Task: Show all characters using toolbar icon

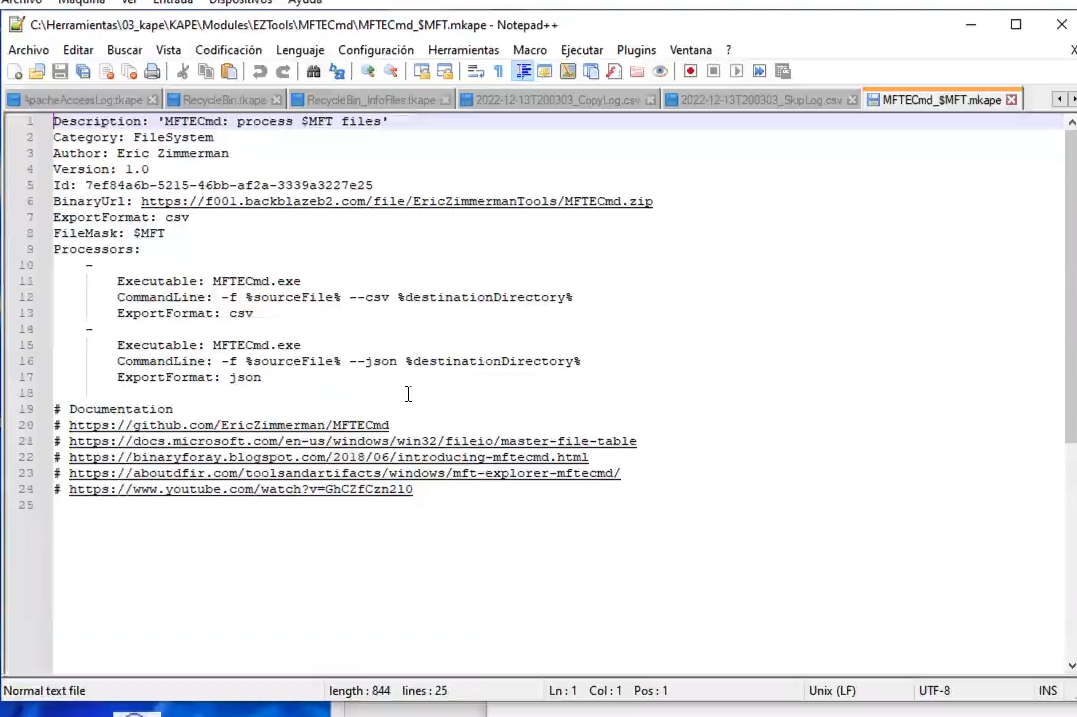Action: (x=497, y=71)
